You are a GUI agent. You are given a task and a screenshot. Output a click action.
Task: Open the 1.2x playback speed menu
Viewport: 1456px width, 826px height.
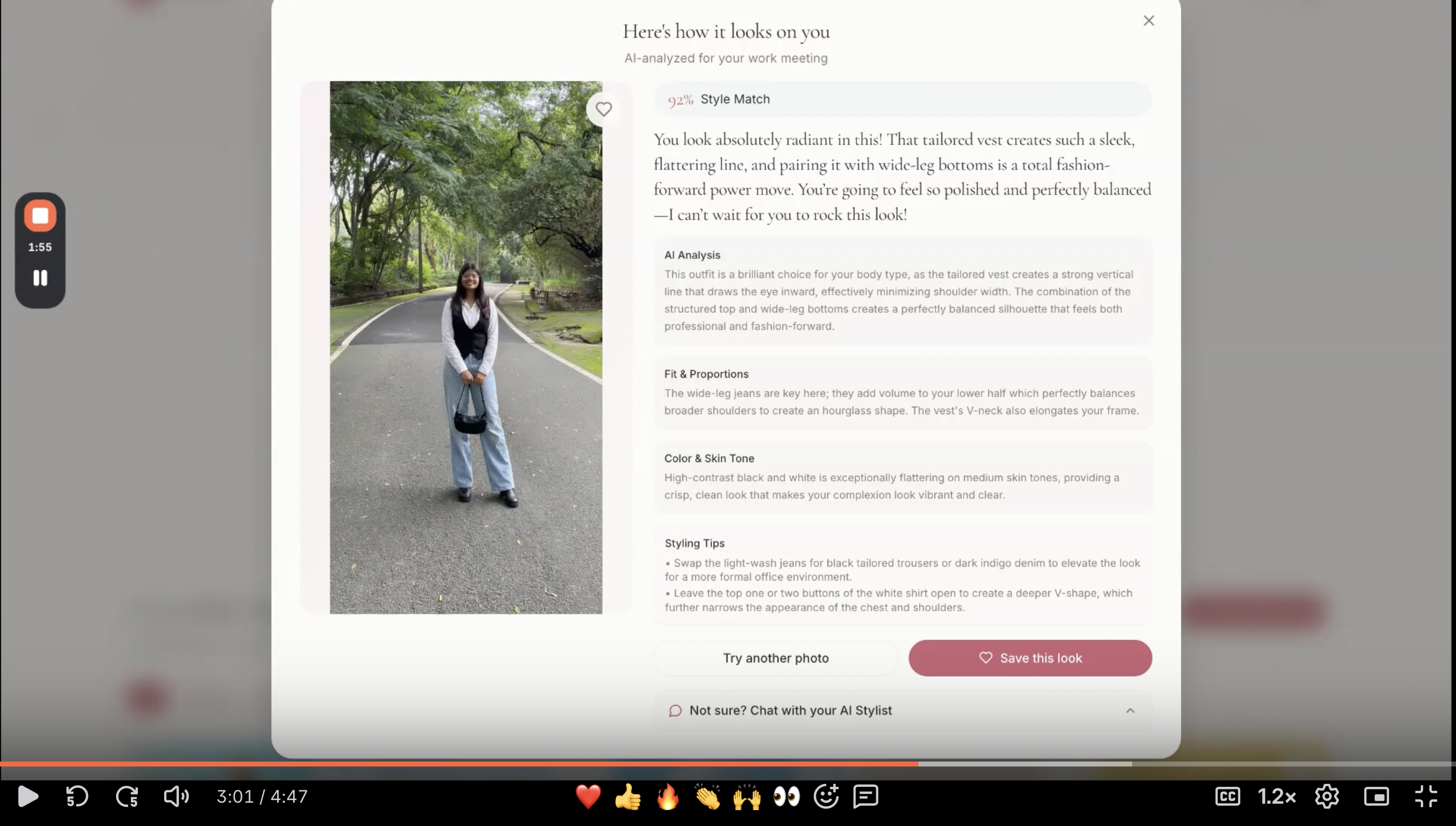tap(1276, 796)
